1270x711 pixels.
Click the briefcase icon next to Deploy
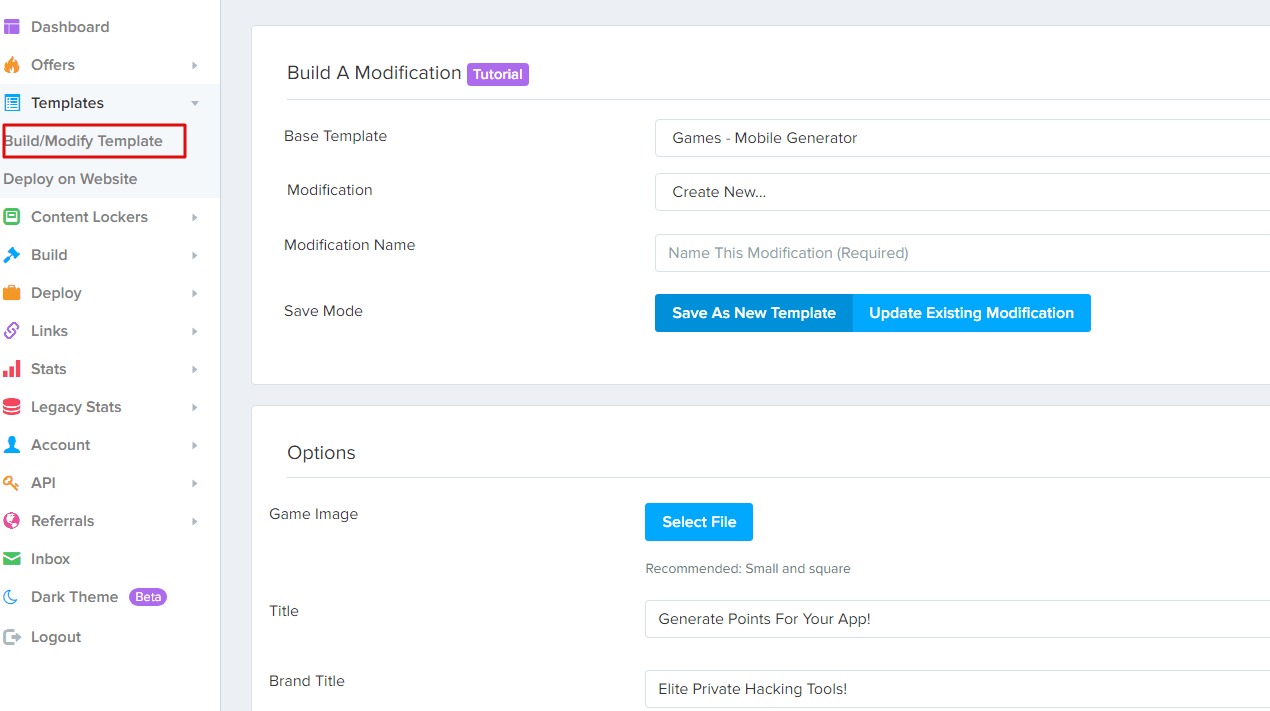(x=12, y=293)
